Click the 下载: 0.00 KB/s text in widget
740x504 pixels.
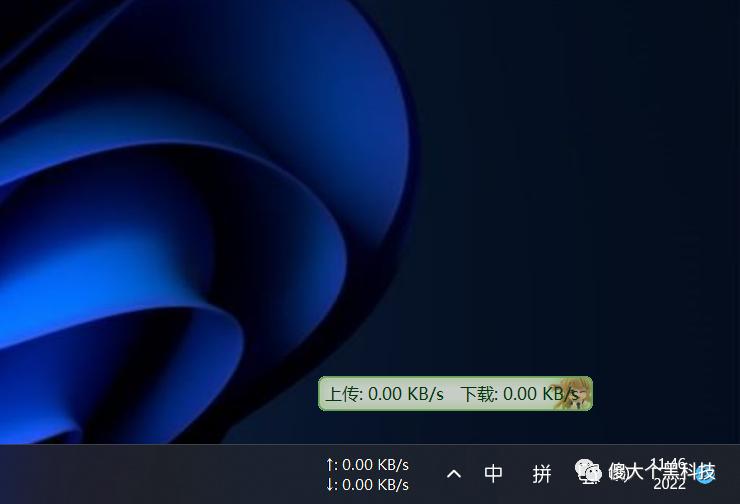(519, 394)
